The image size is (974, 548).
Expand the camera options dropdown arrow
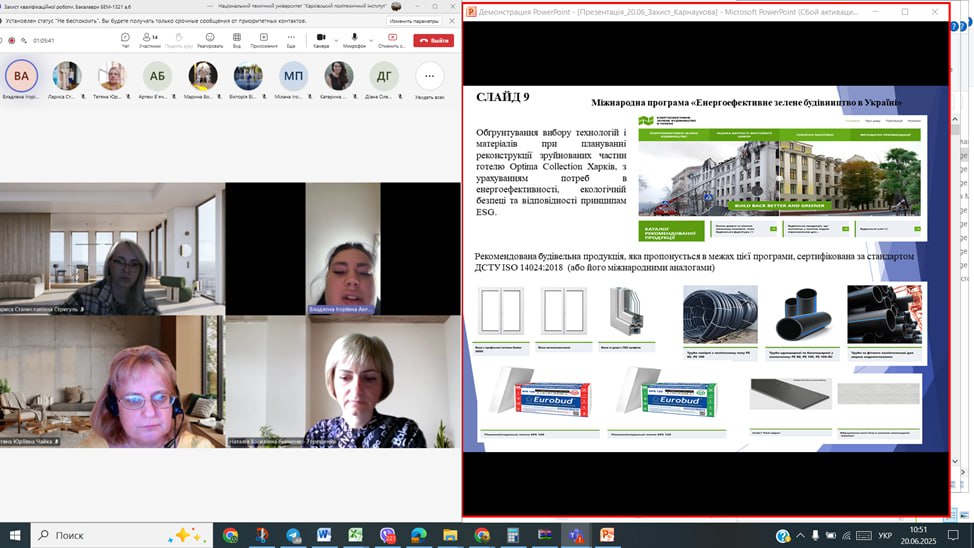click(x=334, y=39)
